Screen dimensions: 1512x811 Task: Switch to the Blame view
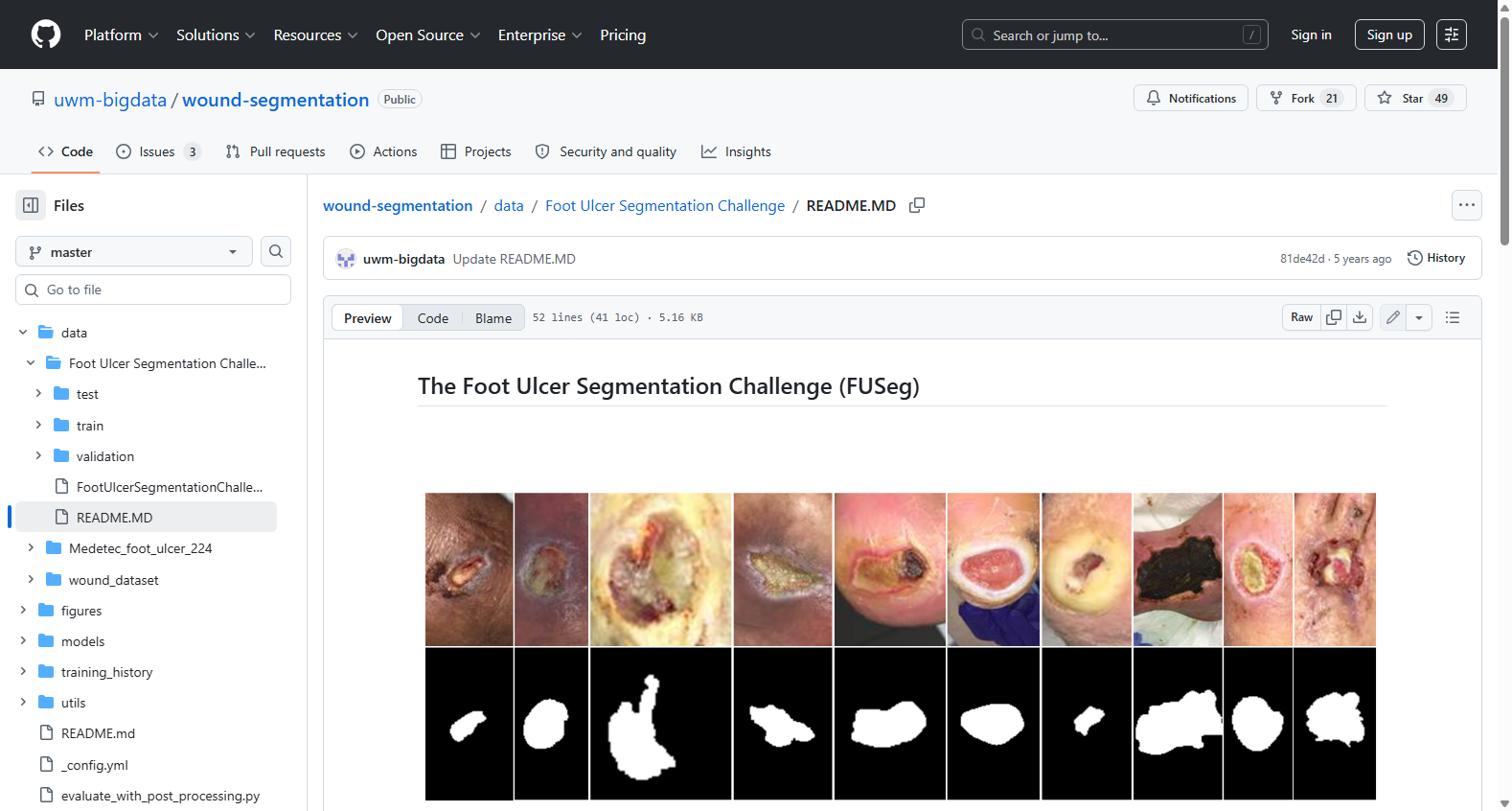coord(493,318)
